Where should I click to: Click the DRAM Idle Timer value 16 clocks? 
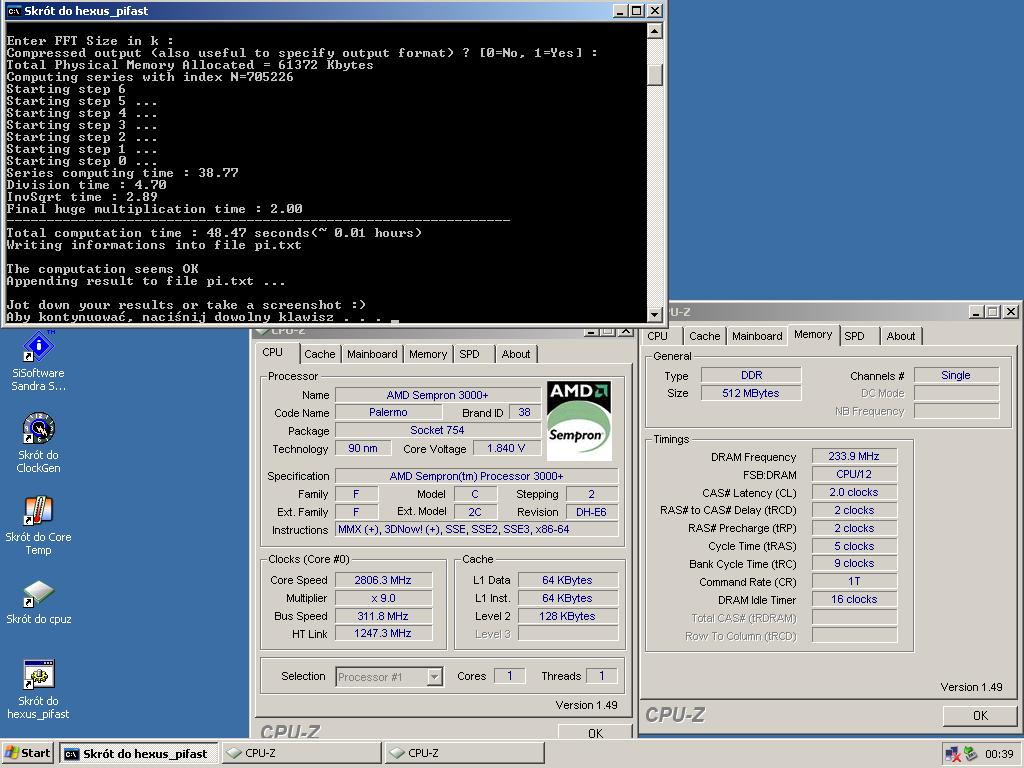tap(854, 600)
